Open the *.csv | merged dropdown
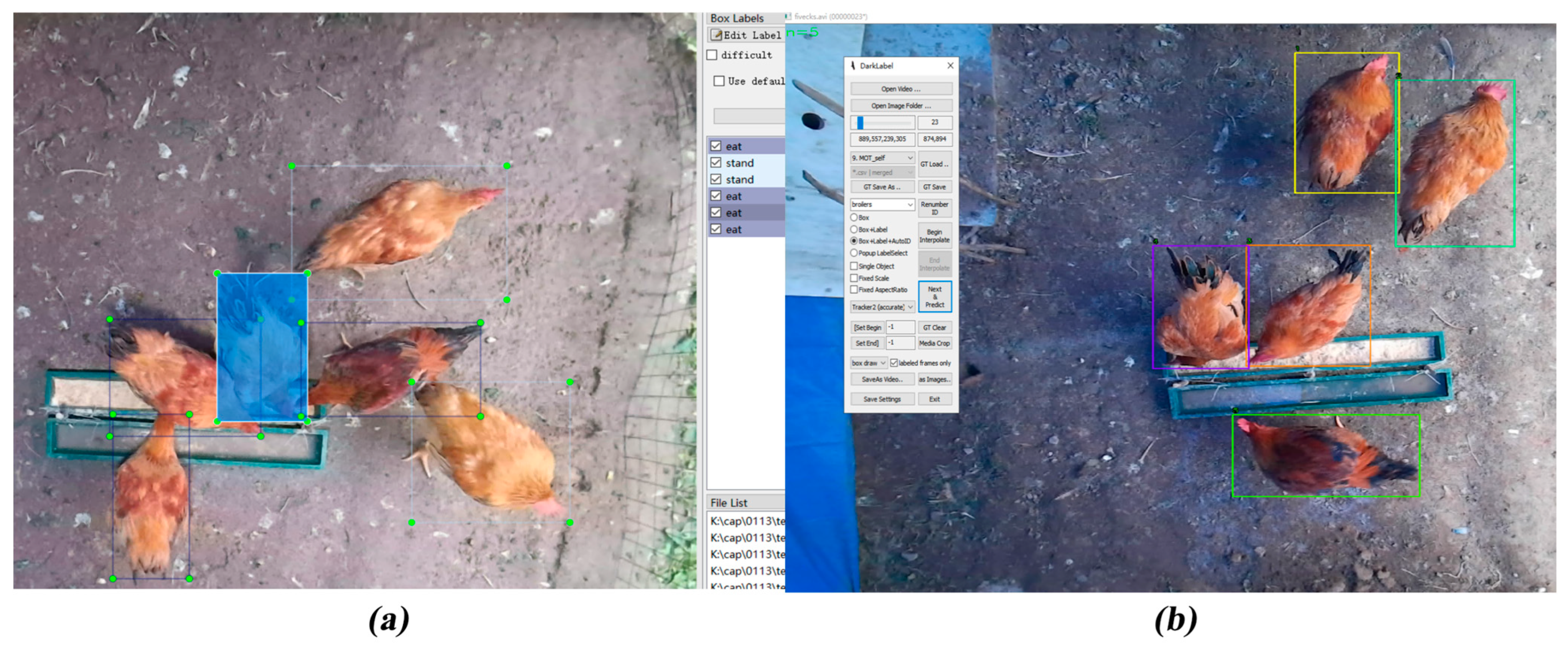This screenshot has width=1568, height=651. click(882, 172)
